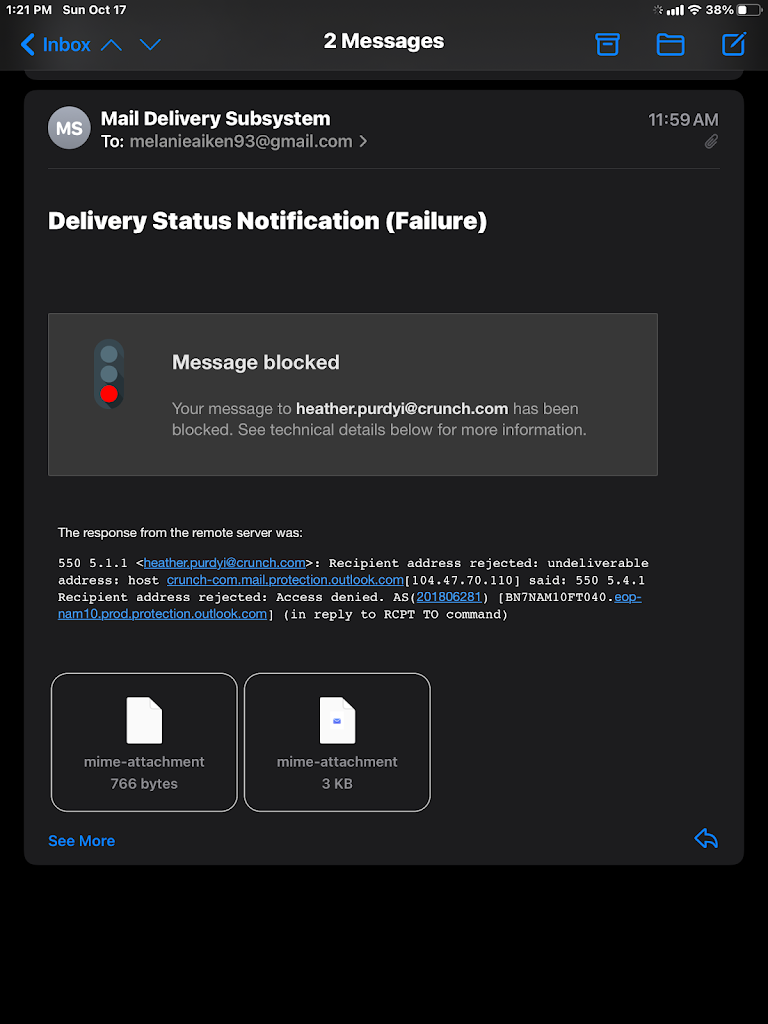Tap the 201806281 link
The width and height of the screenshot is (768, 1024).
[448, 597]
